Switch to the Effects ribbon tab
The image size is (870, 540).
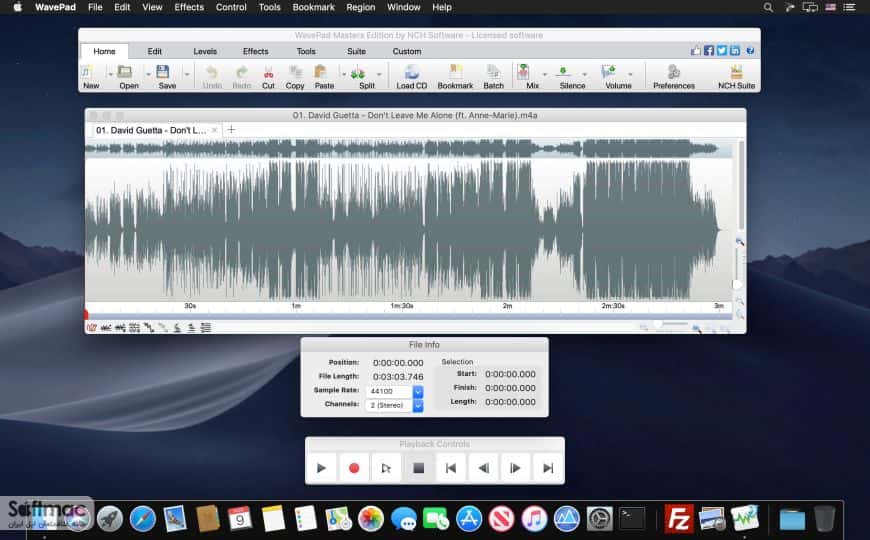255,51
